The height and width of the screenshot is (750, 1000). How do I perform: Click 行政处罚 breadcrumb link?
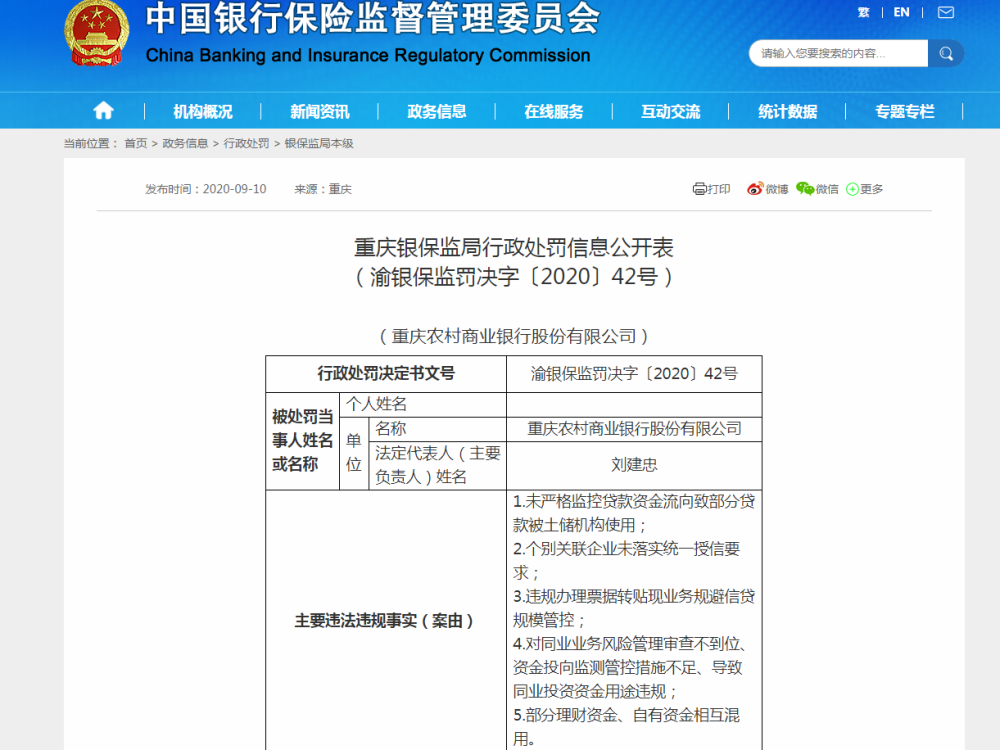[x=246, y=143]
